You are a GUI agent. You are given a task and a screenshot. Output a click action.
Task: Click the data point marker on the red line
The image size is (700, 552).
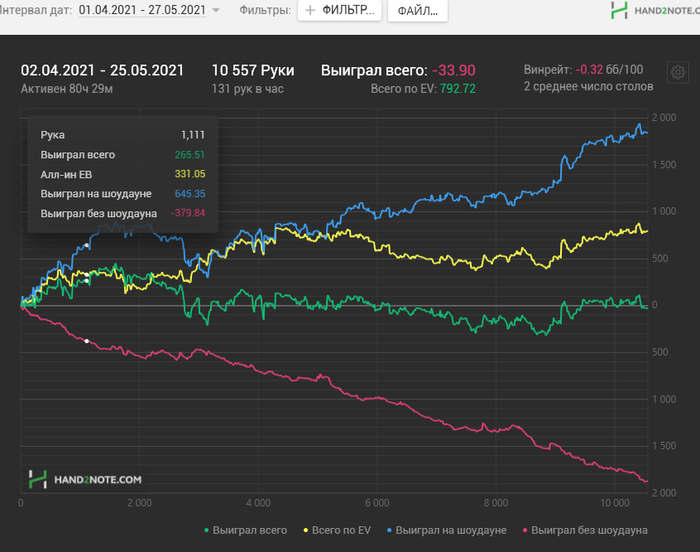pyautogui.click(x=87, y=341)
